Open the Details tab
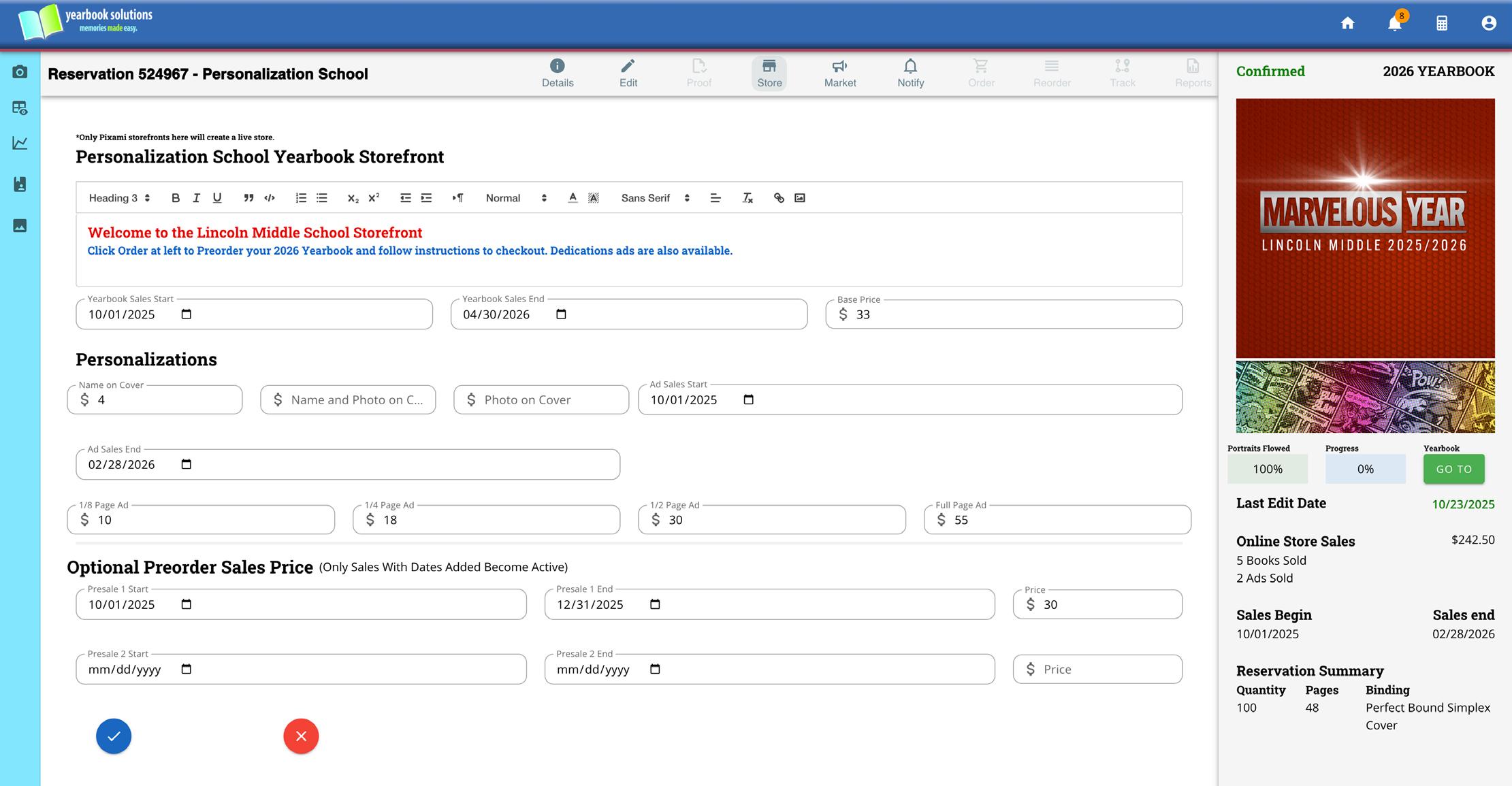The width and height of the screenshot is (1512, 786). pyautogui.click(x=558, y=73)
